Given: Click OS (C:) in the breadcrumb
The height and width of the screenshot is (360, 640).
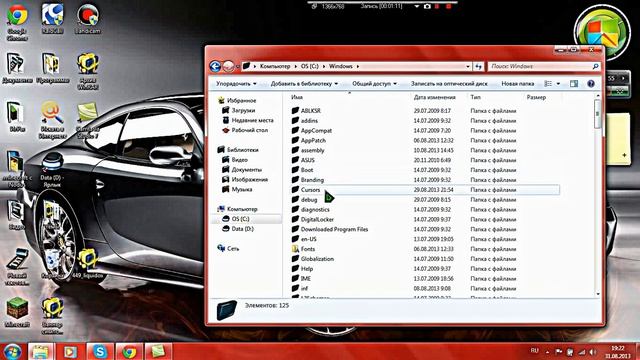Looking at the screenshot, I should tap(309, 66).
